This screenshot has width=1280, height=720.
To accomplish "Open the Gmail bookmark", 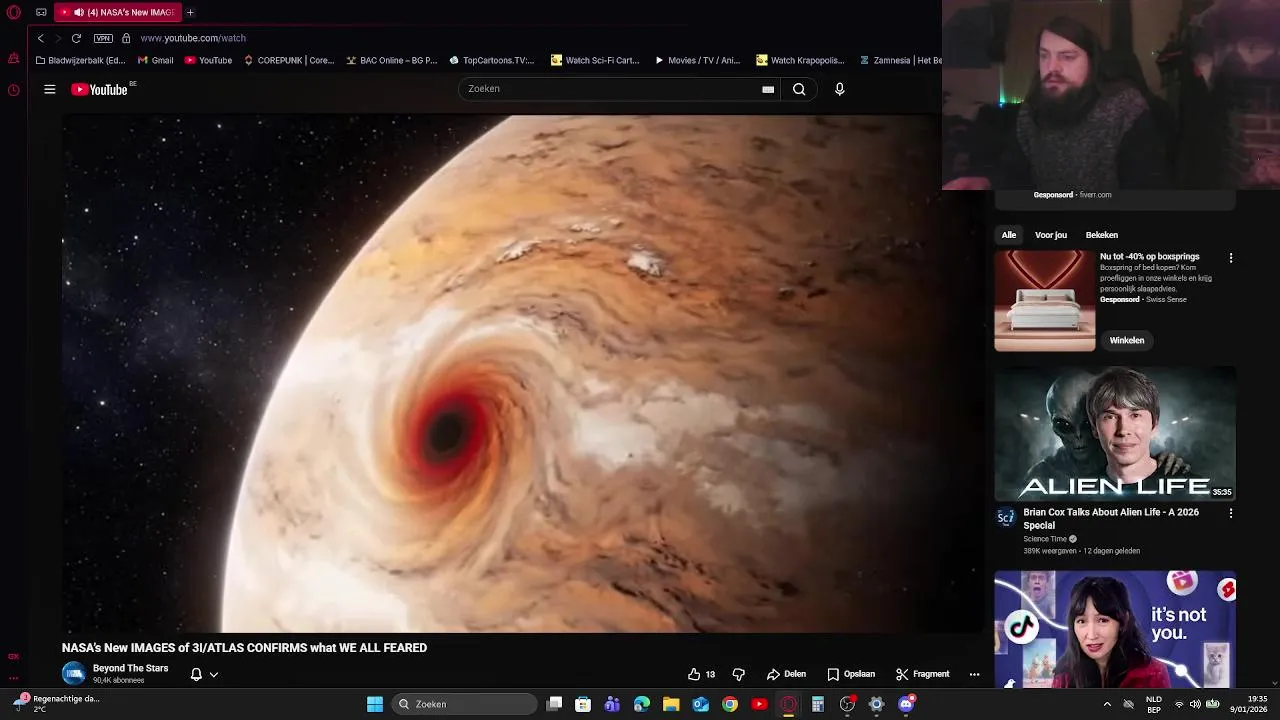I will click(x=155, y=60).
